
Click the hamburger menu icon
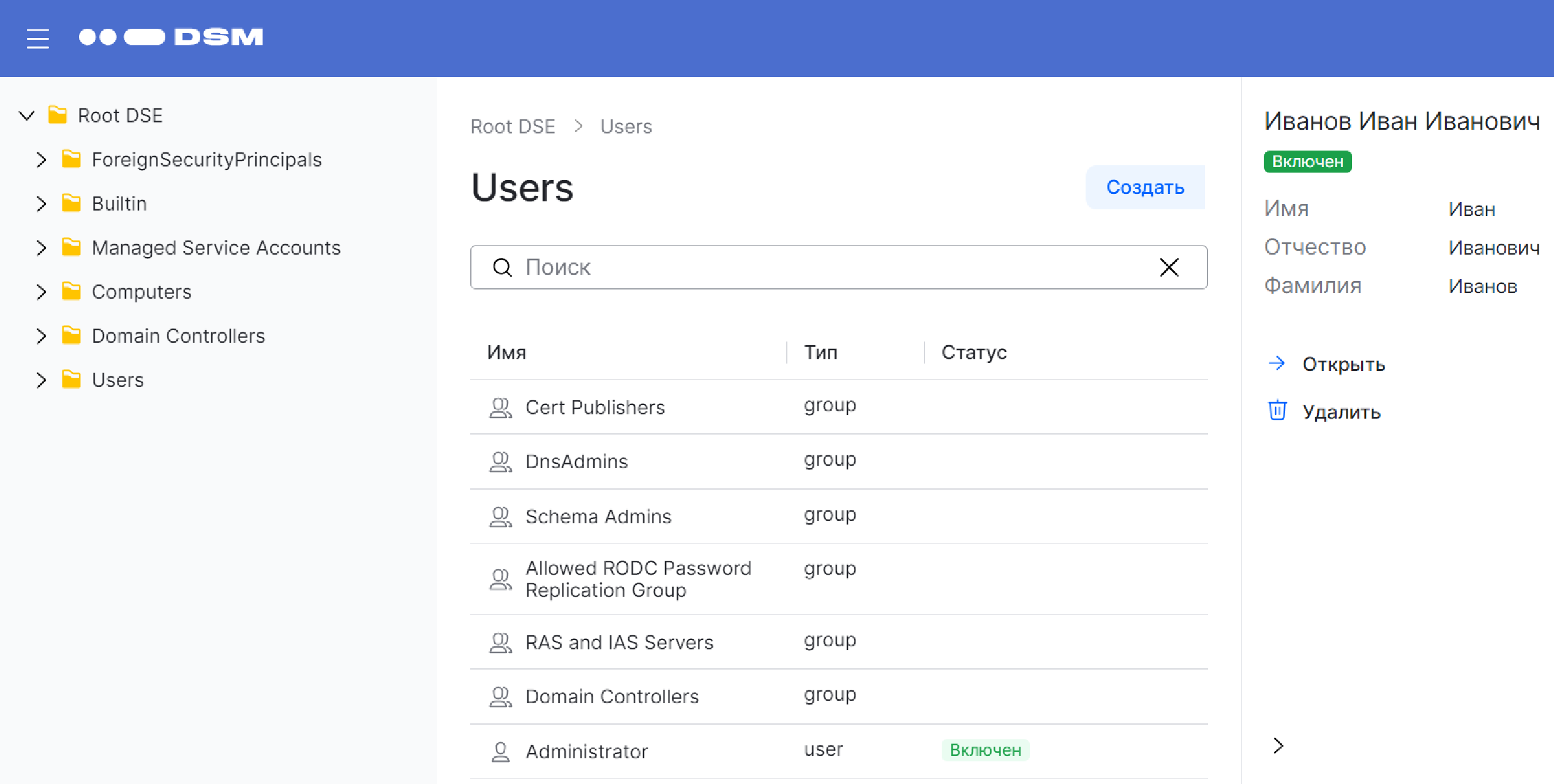coord(37,38)
